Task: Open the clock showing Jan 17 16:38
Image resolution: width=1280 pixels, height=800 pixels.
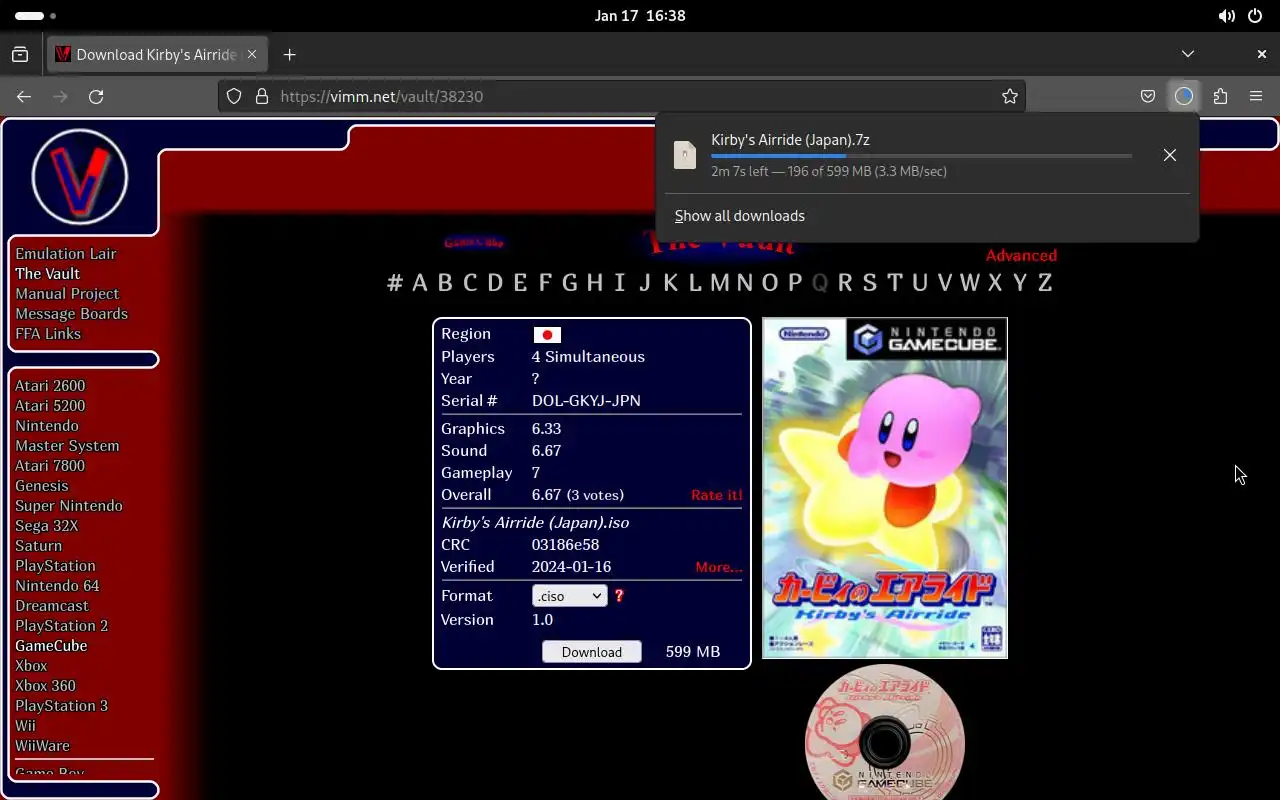Action: [640, 16]
